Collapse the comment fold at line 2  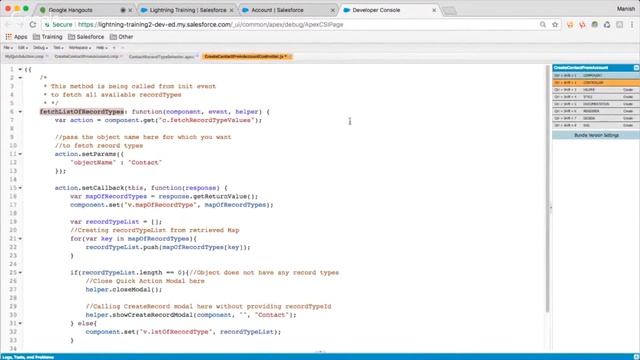20,78
